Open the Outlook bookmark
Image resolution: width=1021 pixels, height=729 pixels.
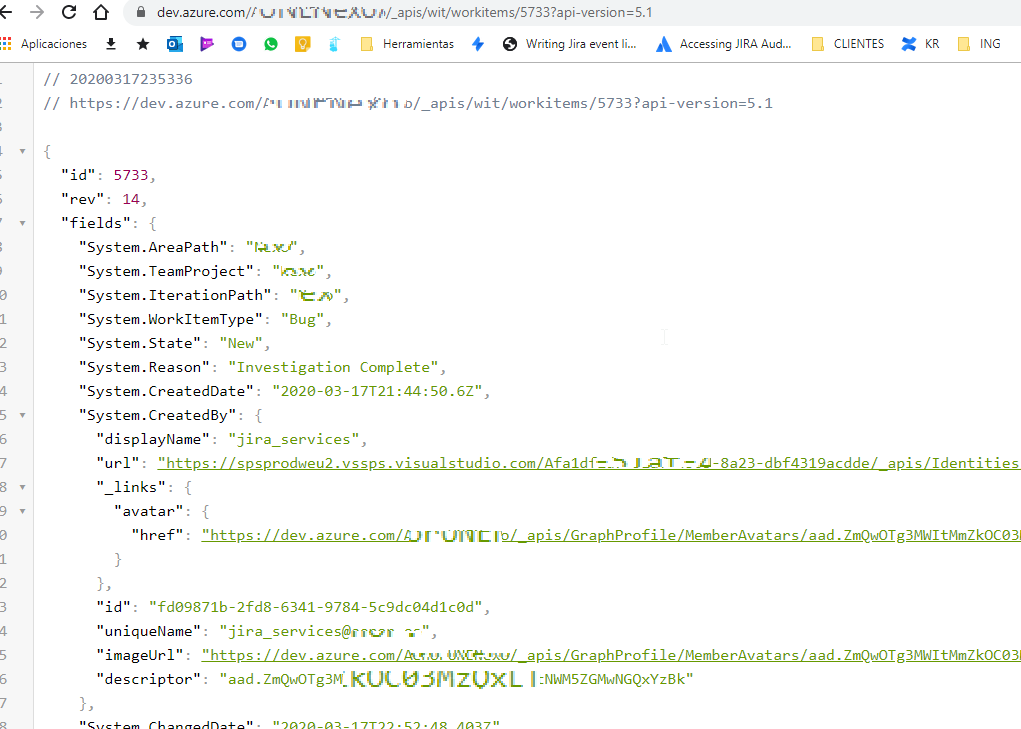(x=175, y=44)
